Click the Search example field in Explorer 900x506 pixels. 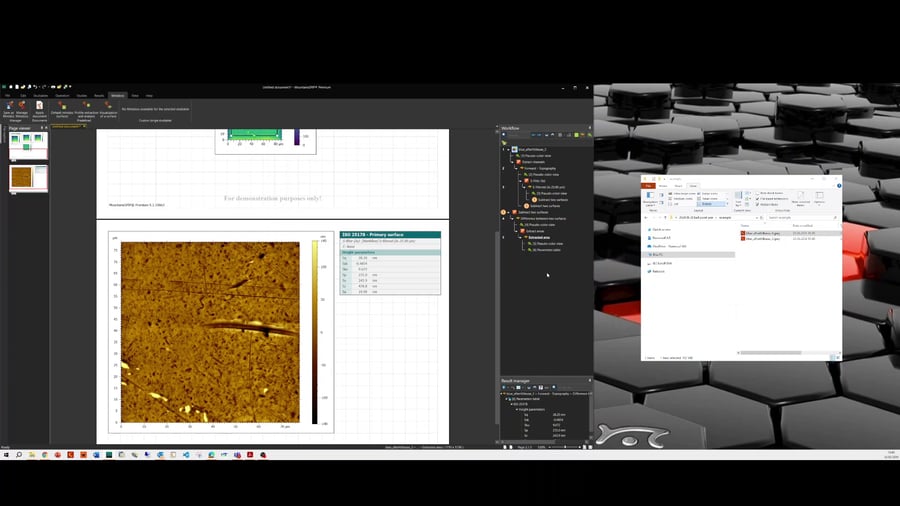point(802,217)
